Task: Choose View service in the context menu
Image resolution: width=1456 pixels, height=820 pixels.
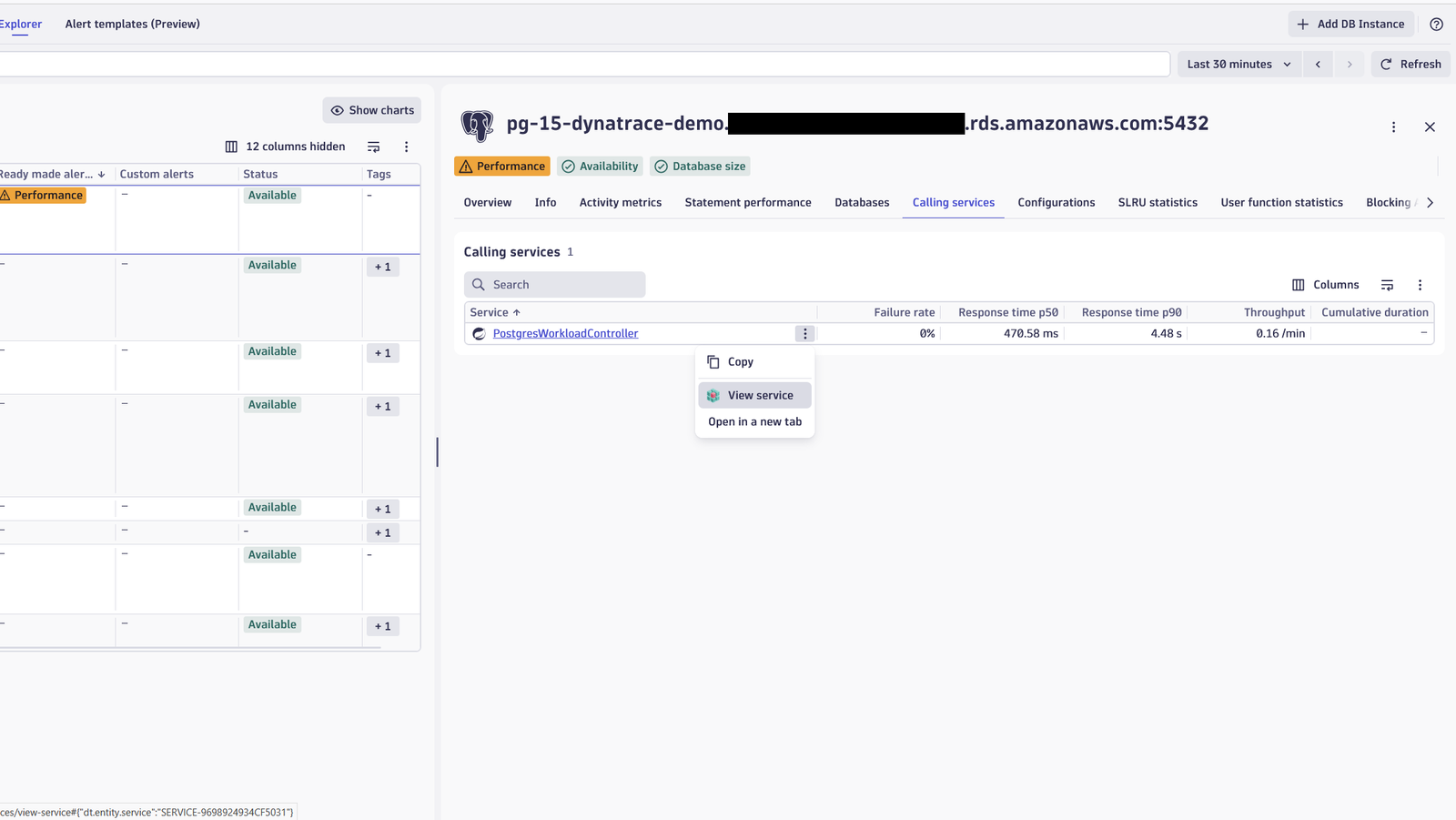Action: (754, 396)
